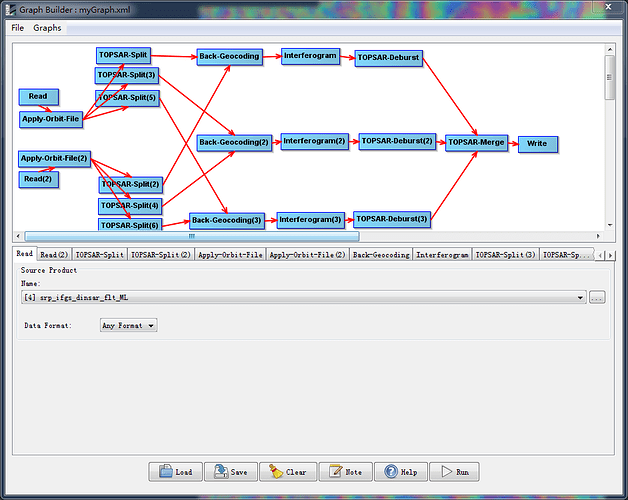Open the Data Format dropdown
This screenshot has width=628, height=500.
pyautogui.click(x=128, y=325)
